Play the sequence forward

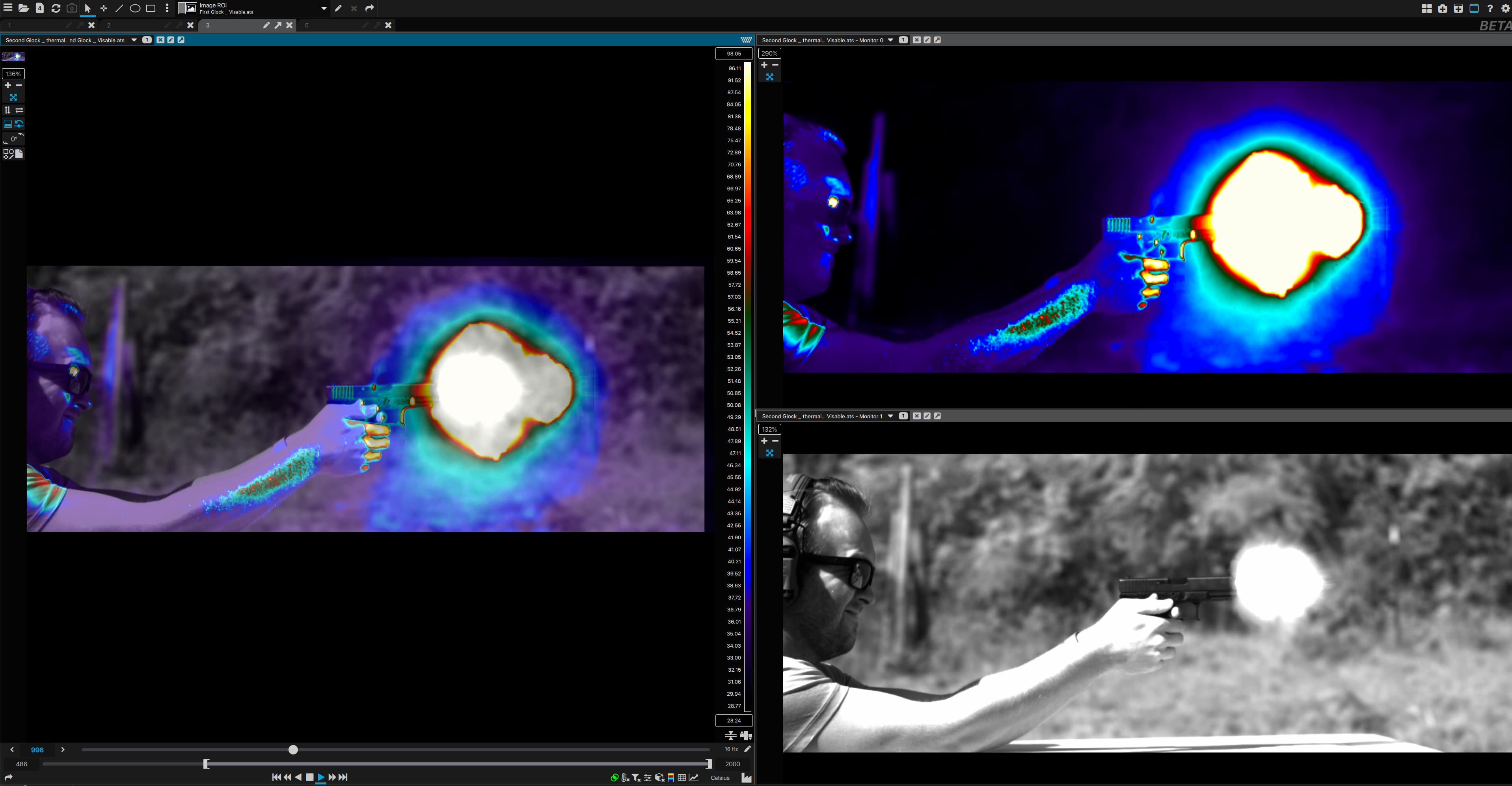pos(321,777)
